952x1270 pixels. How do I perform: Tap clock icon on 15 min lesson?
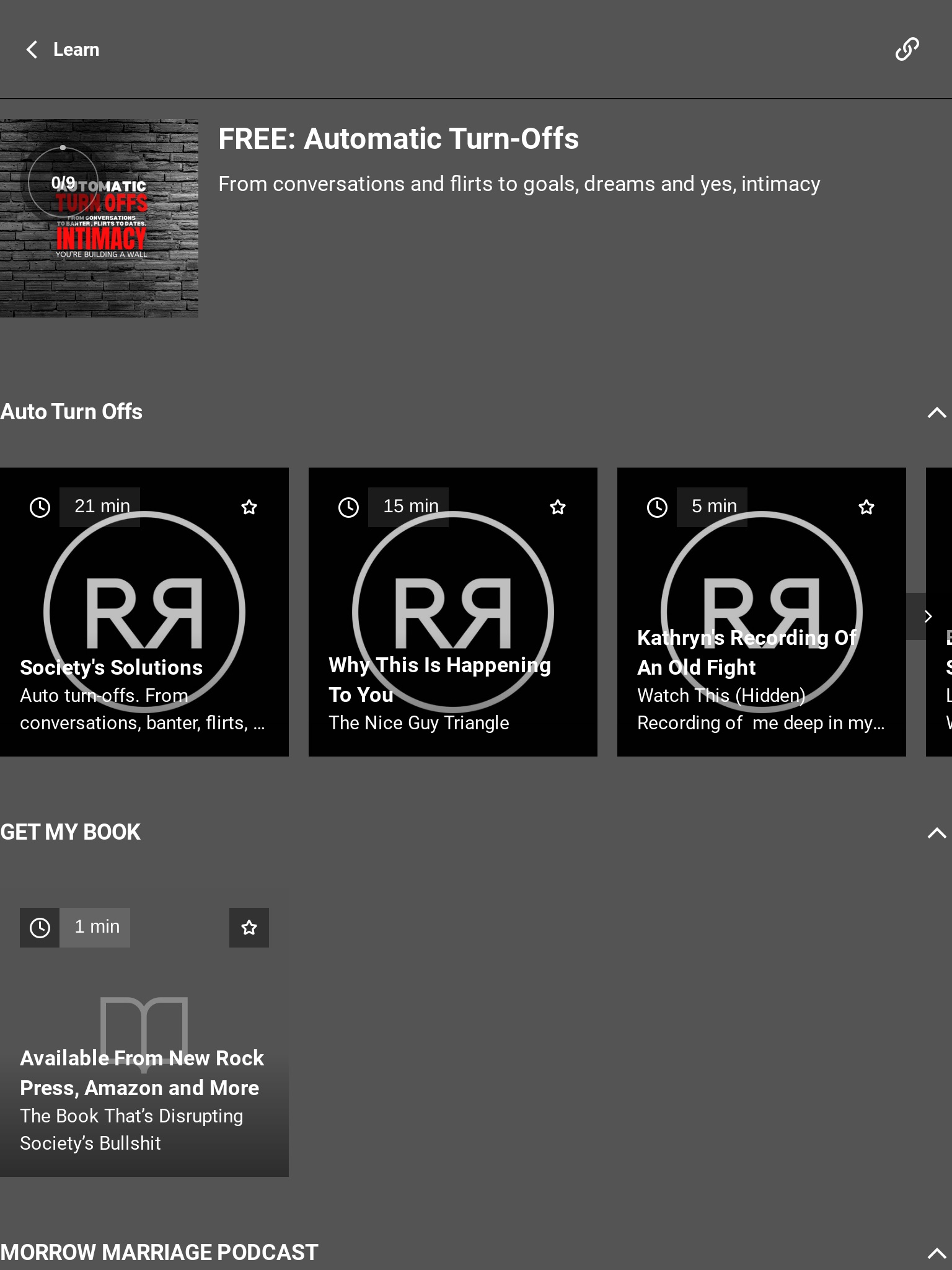click(348, 507)
